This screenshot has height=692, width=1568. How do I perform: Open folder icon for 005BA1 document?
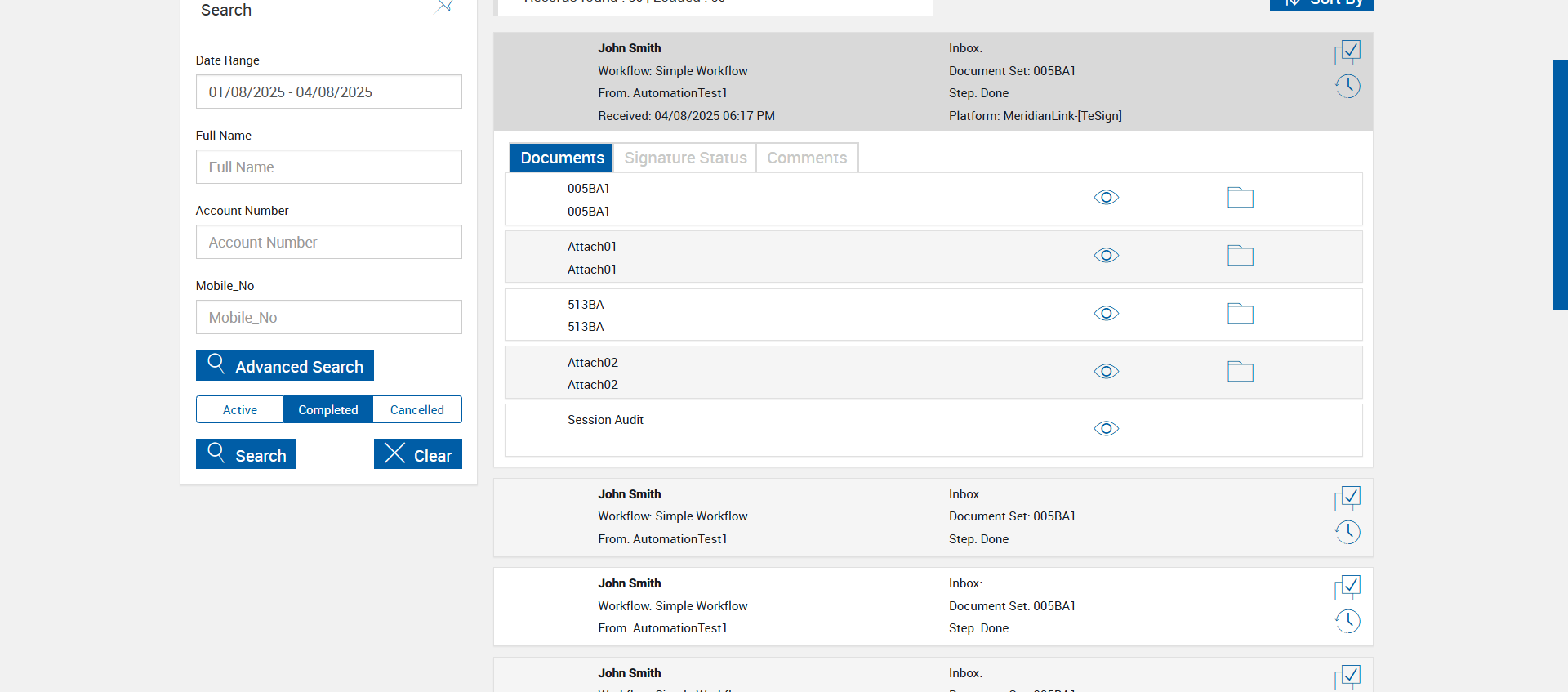(1240, 198)
